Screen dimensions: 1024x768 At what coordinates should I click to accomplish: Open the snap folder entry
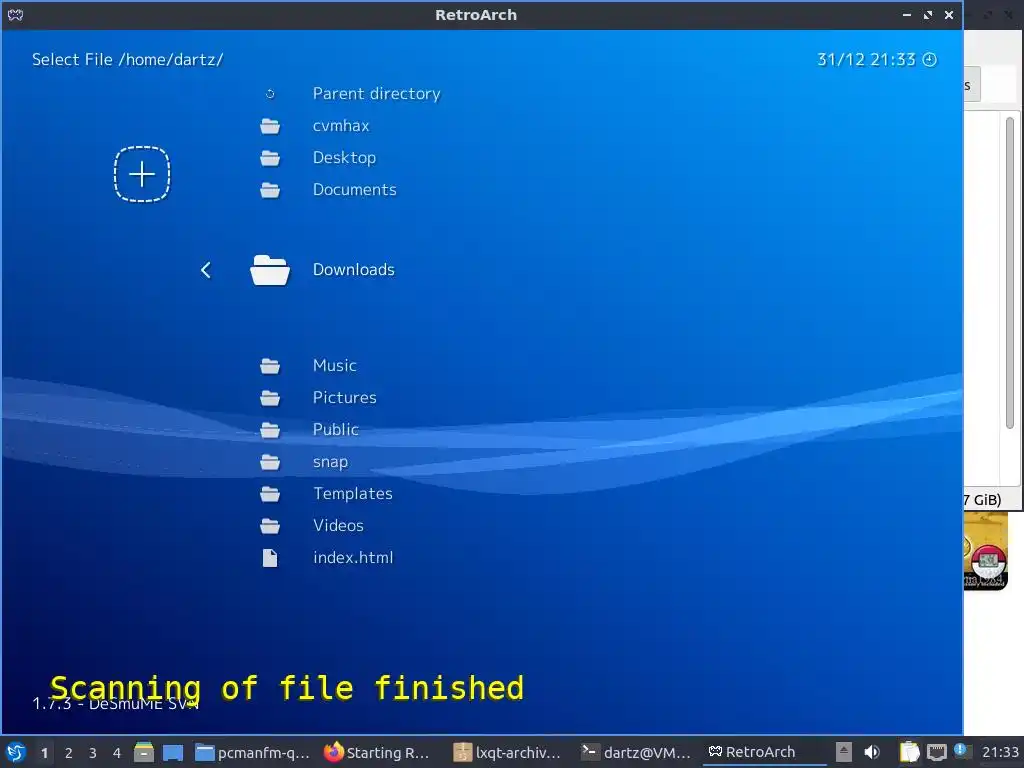coord(330,462)
